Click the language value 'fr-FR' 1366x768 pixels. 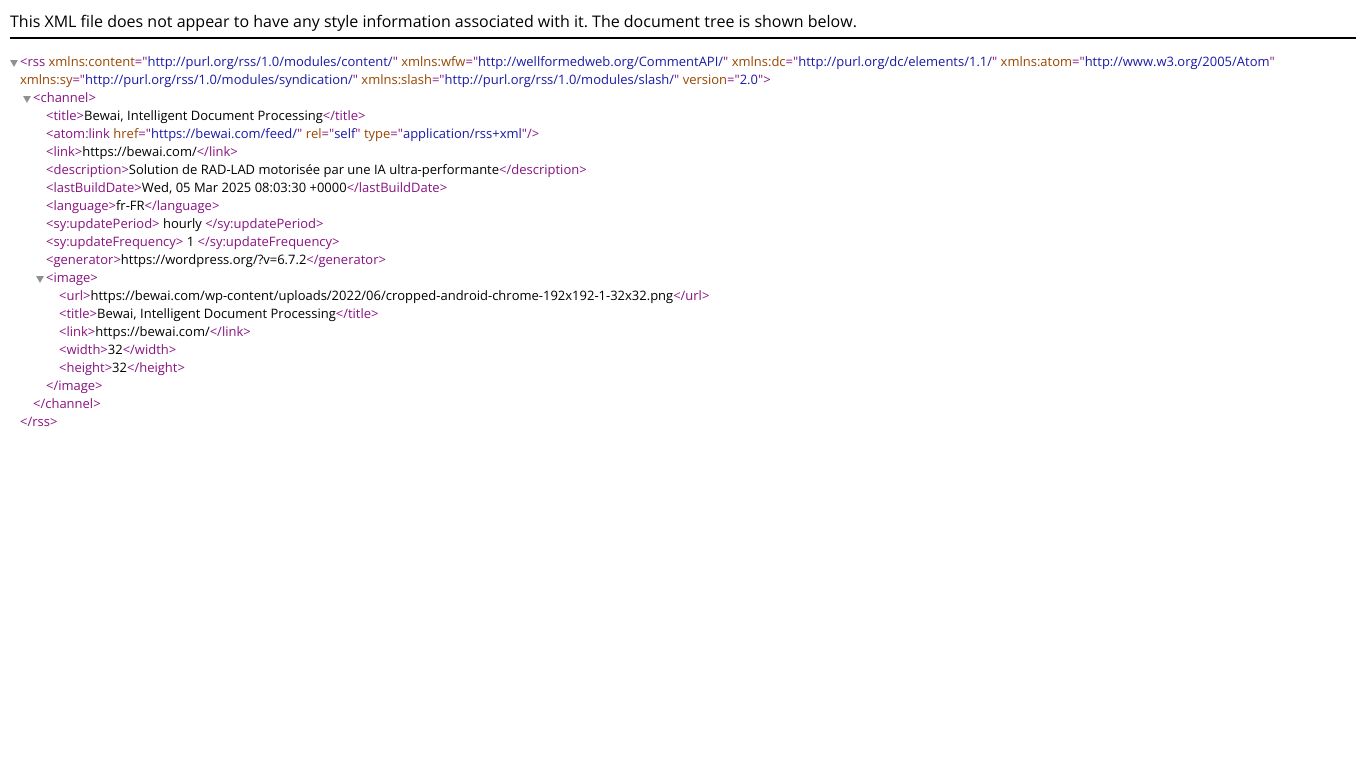click(130, 205)
